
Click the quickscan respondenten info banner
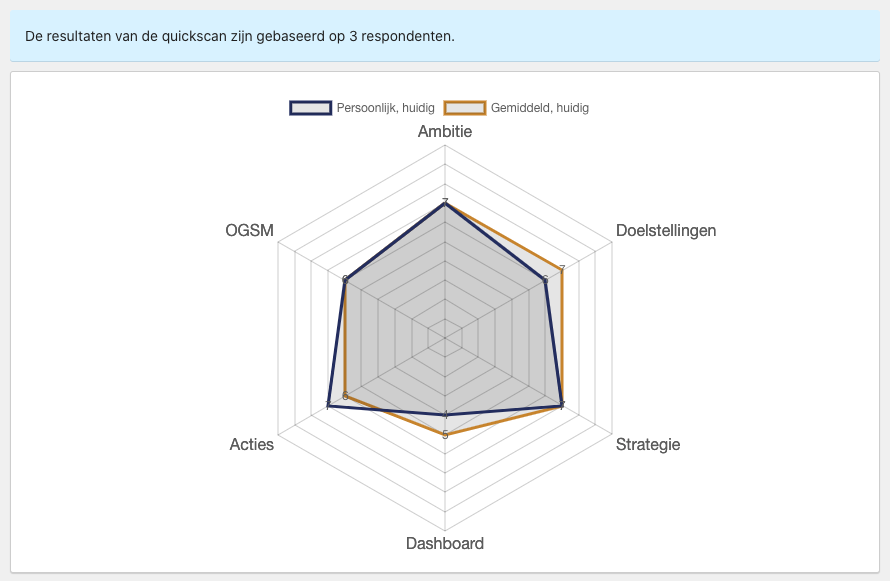click(x=445, y=36)
